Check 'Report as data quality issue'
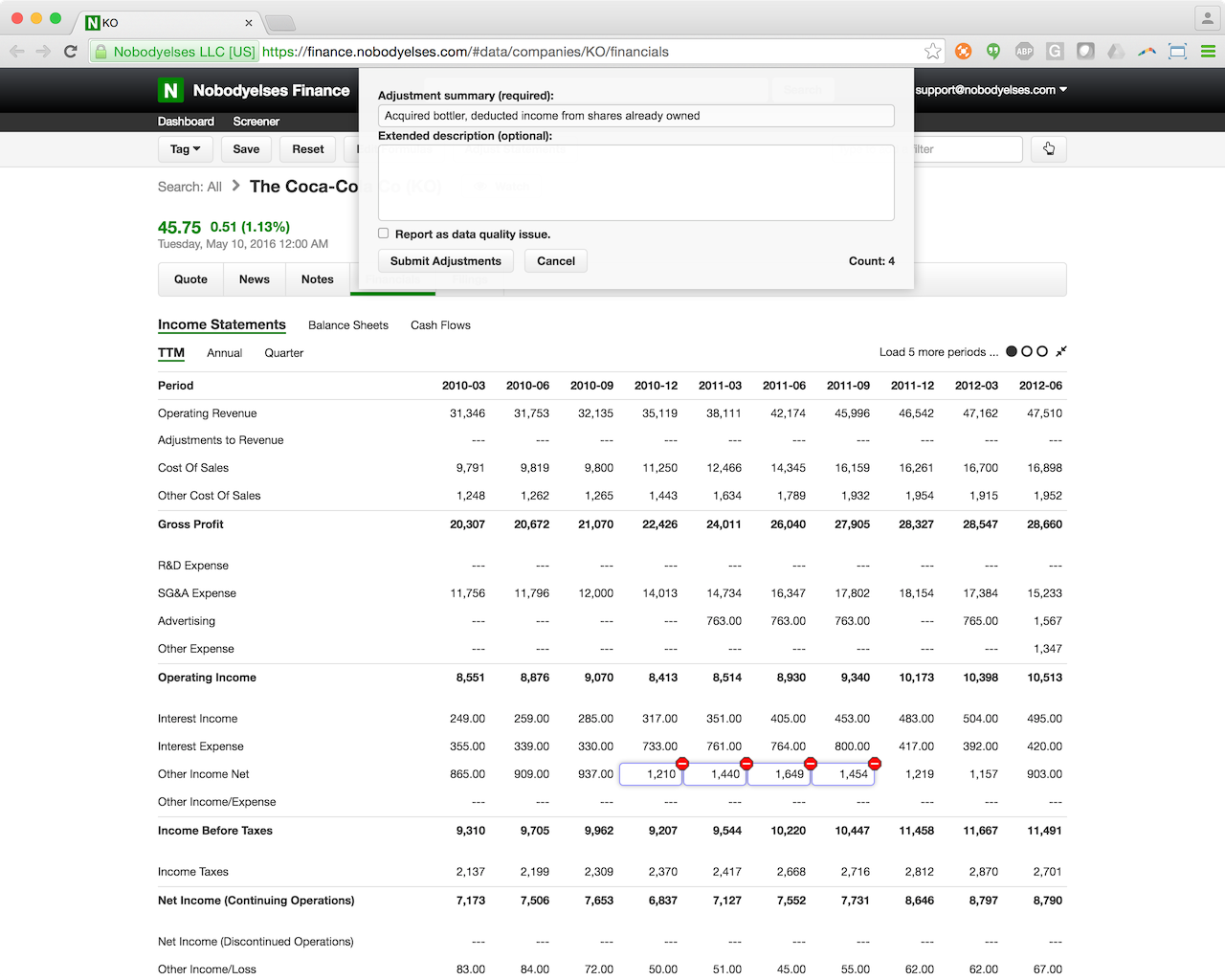1225x980 pixels. tap(383, 233)
